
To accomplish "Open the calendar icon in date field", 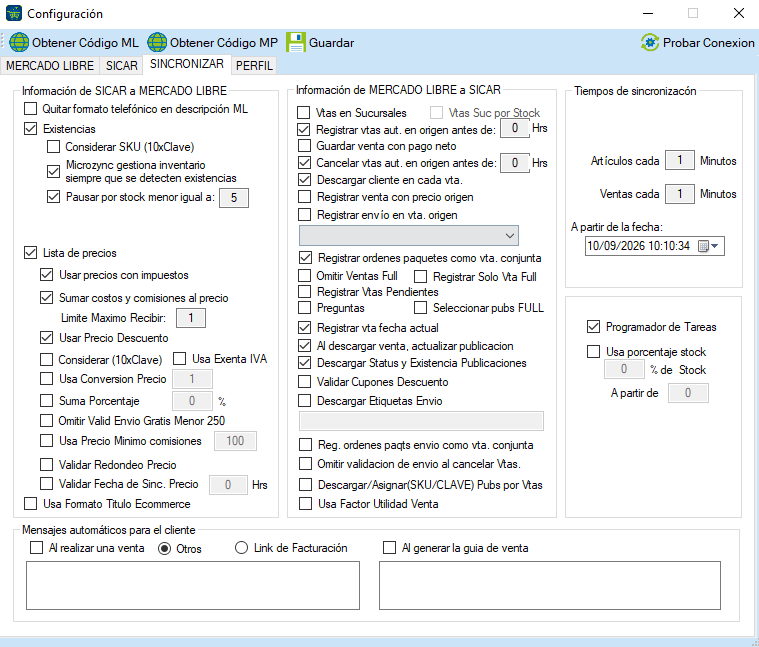I will pos(703,246).
